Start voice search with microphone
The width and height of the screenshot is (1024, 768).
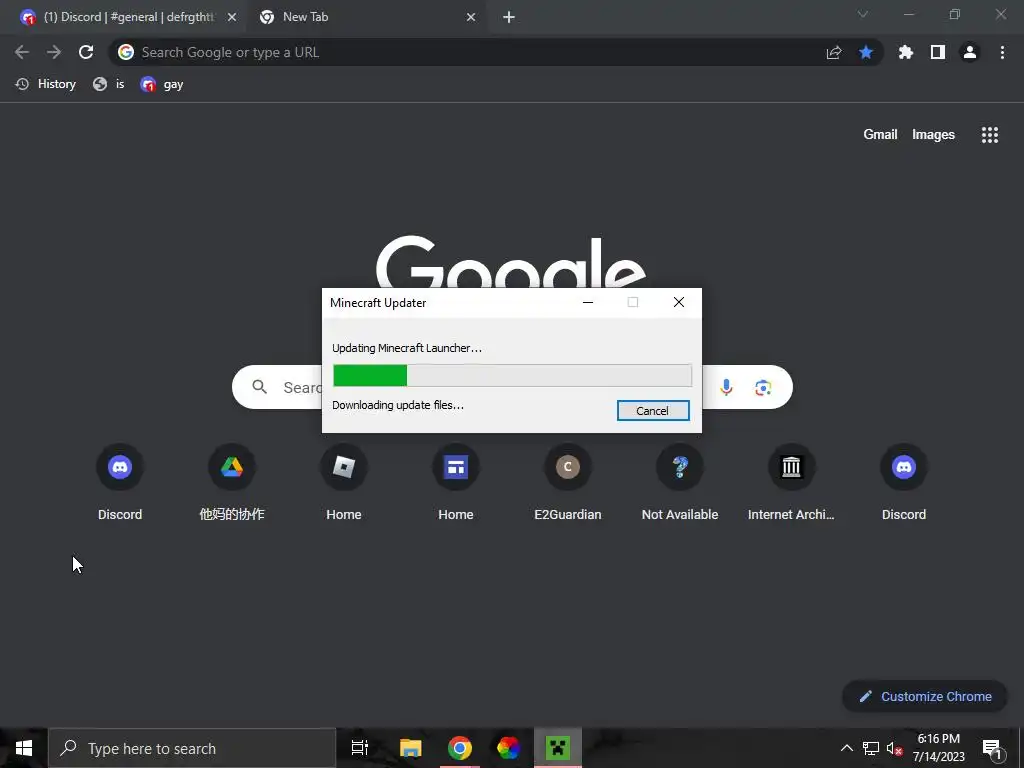[x=726, y=387]
